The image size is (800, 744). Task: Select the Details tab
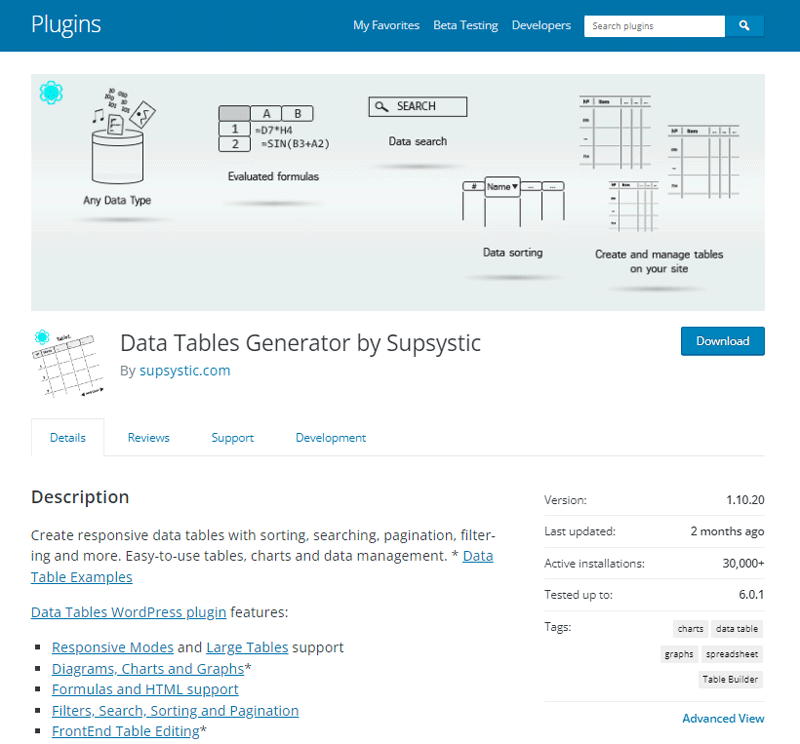(x=67, y=438)
